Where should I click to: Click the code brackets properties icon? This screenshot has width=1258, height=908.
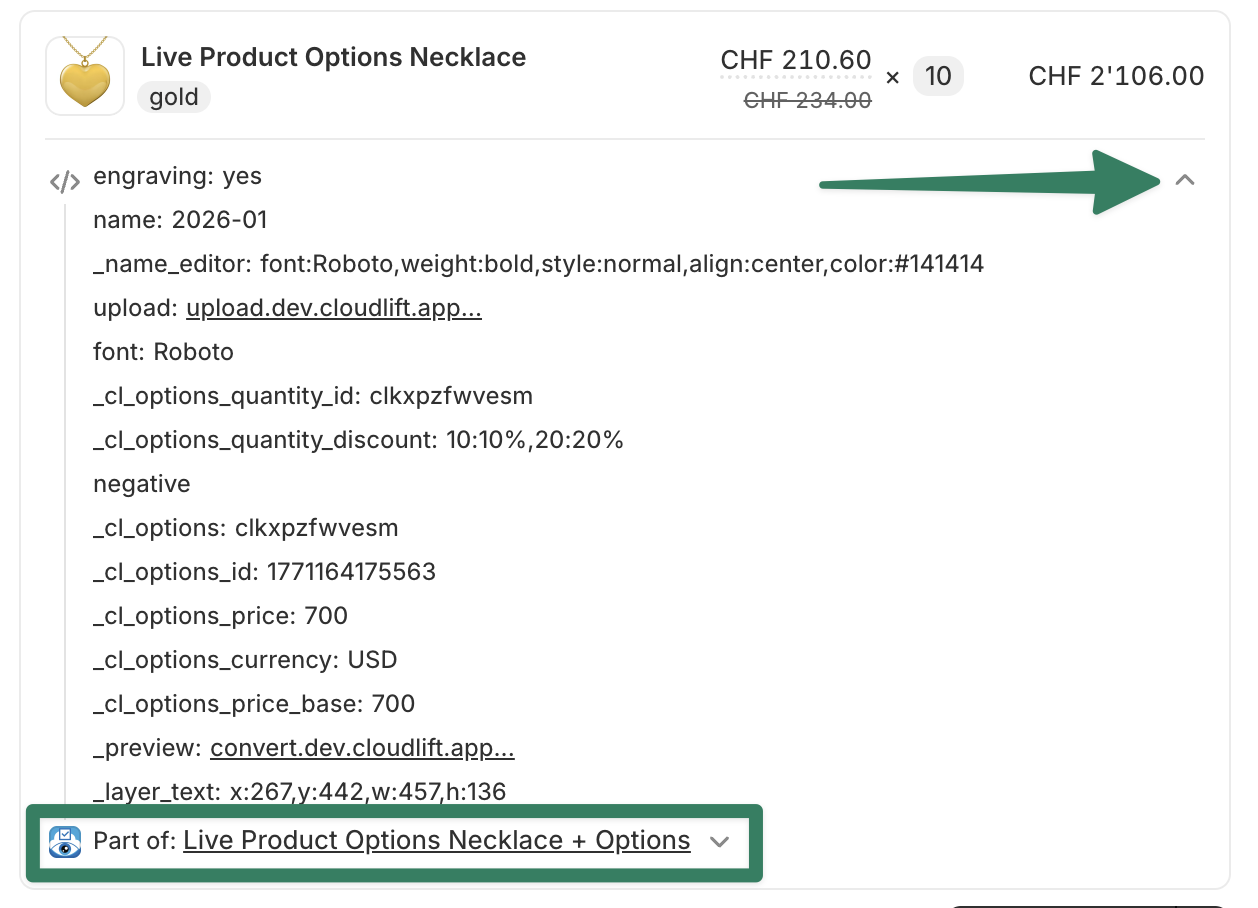[x=65, y=182]
